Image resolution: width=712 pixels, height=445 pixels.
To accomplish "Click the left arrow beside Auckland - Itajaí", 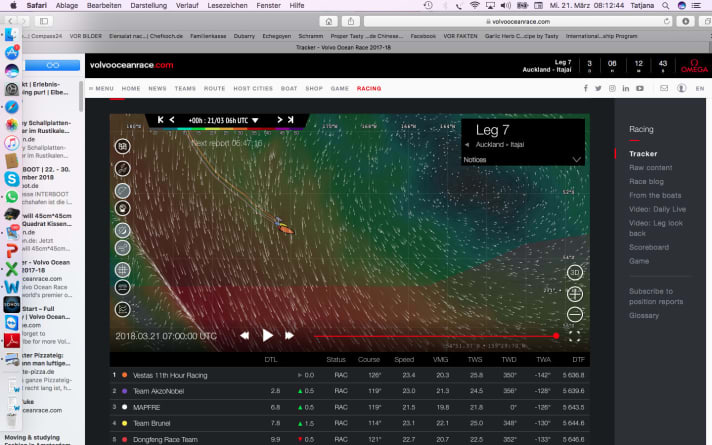I will pyautogui.click(x=467, y=145).
